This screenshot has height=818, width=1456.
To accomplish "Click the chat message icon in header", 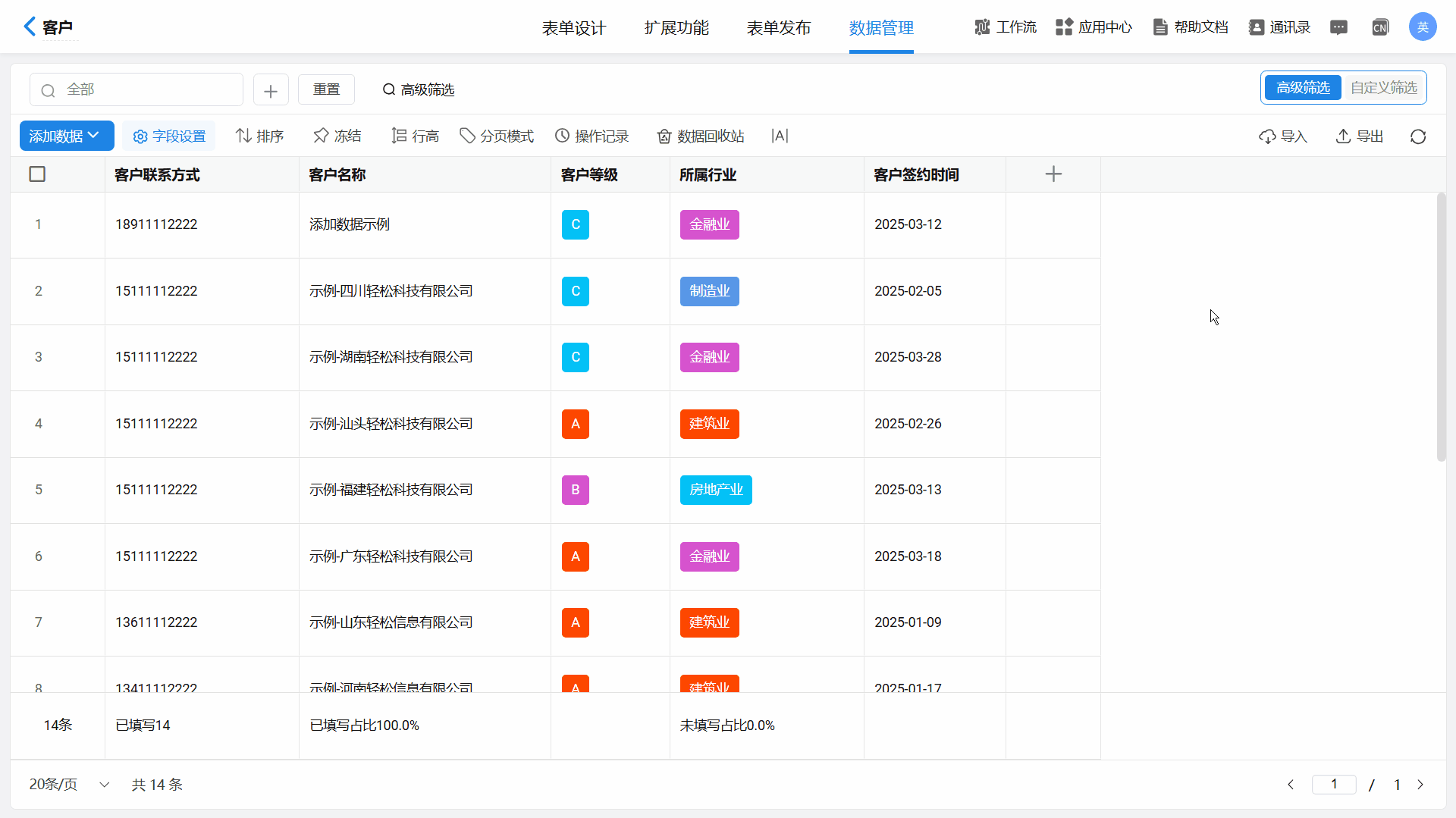I will click(x=1338, y=28).
